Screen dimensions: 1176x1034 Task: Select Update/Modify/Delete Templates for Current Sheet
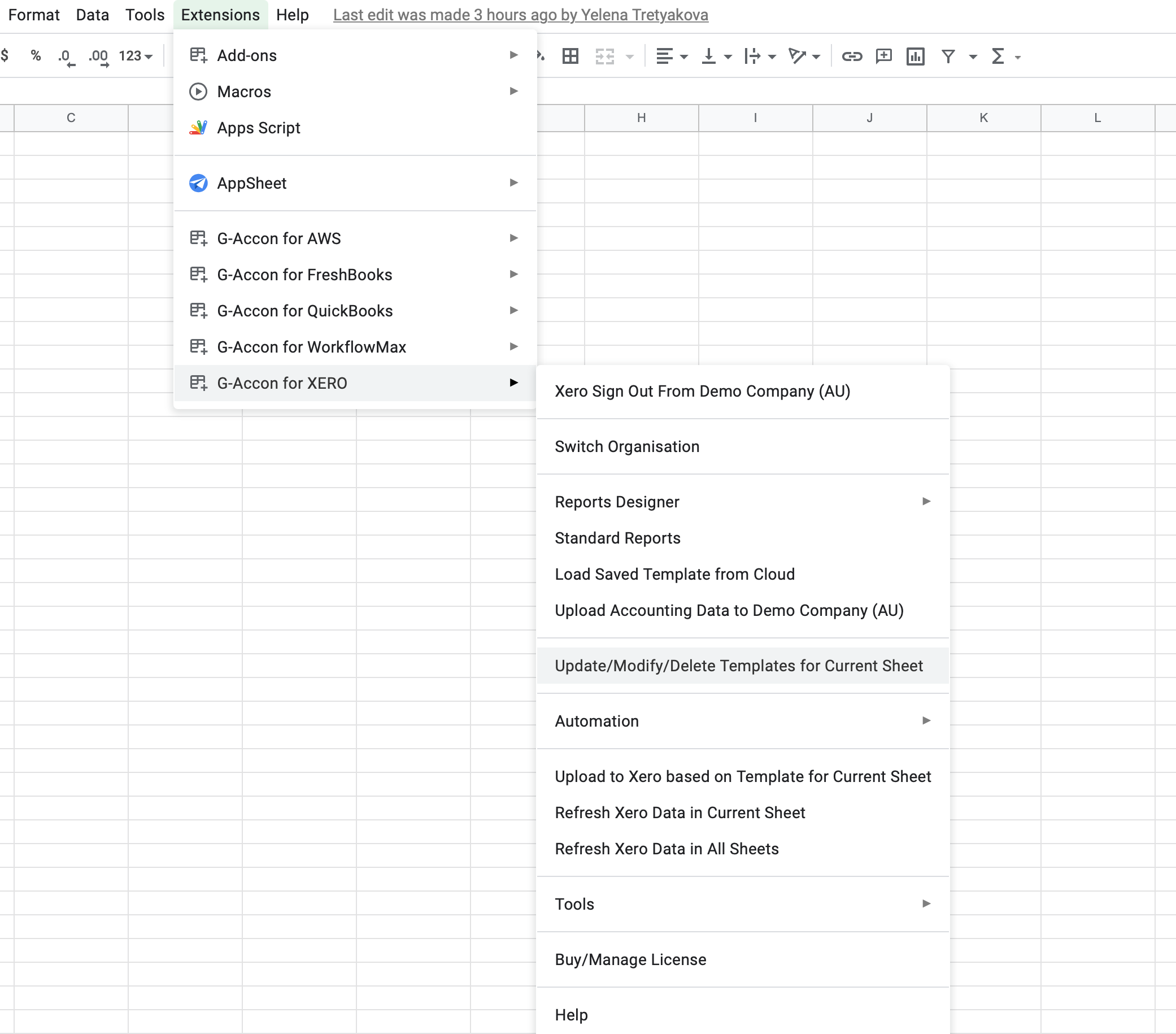(x=739, y=666)
